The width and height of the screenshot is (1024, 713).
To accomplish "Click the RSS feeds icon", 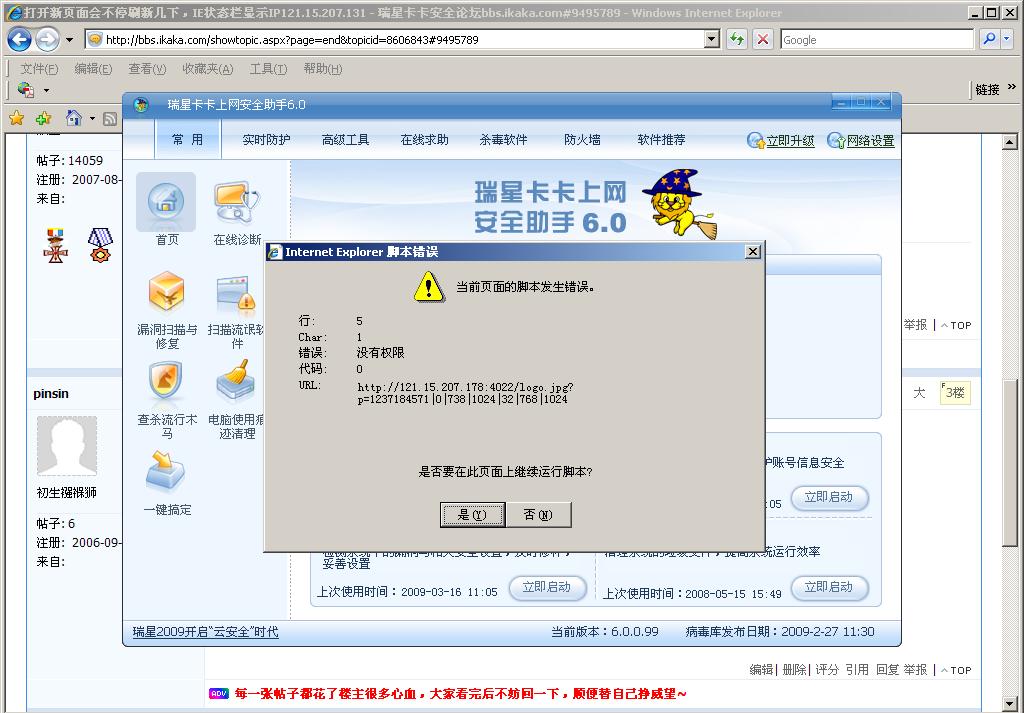I will click(110, 119).
